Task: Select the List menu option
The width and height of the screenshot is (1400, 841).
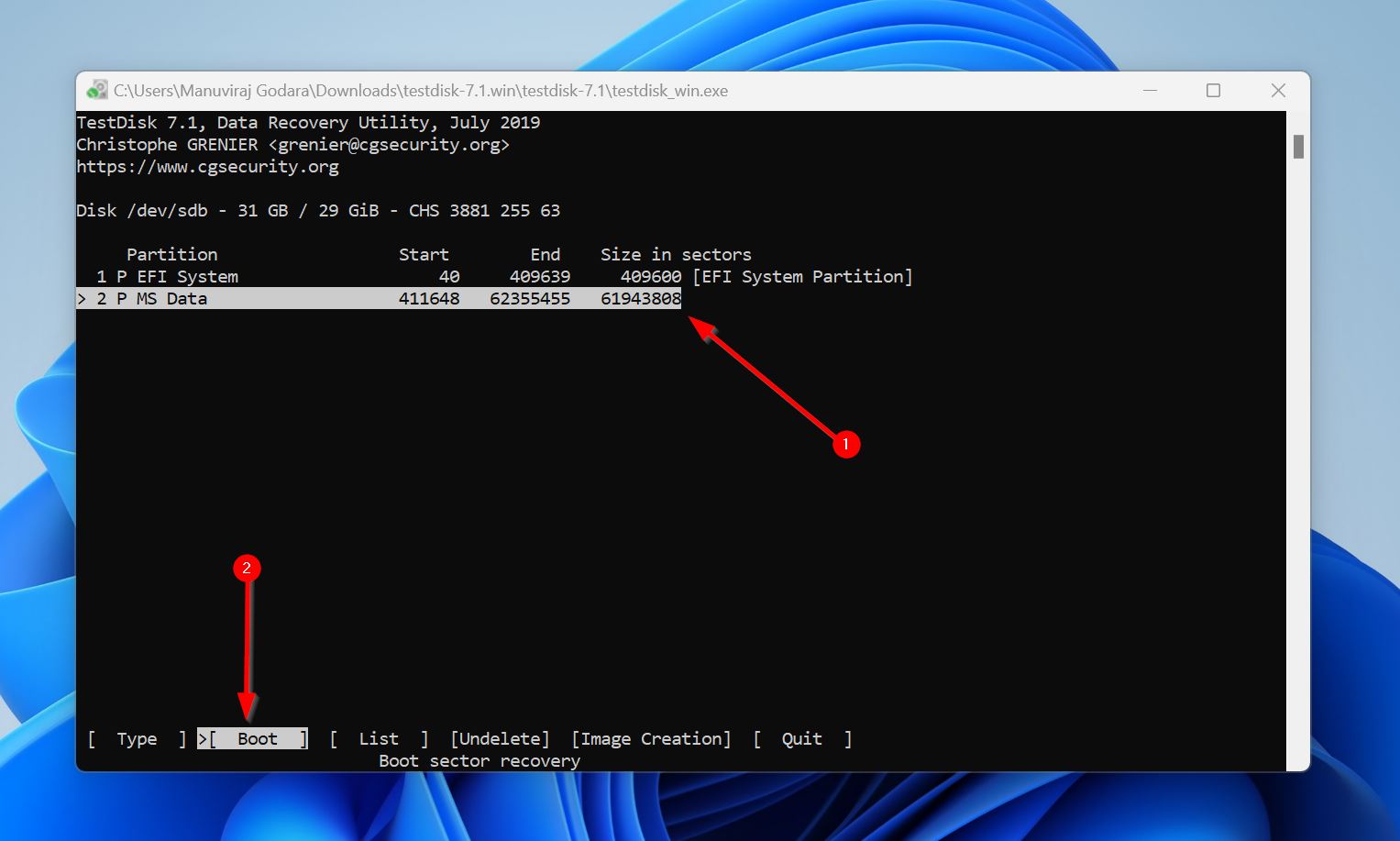Action: pos(379,739)
